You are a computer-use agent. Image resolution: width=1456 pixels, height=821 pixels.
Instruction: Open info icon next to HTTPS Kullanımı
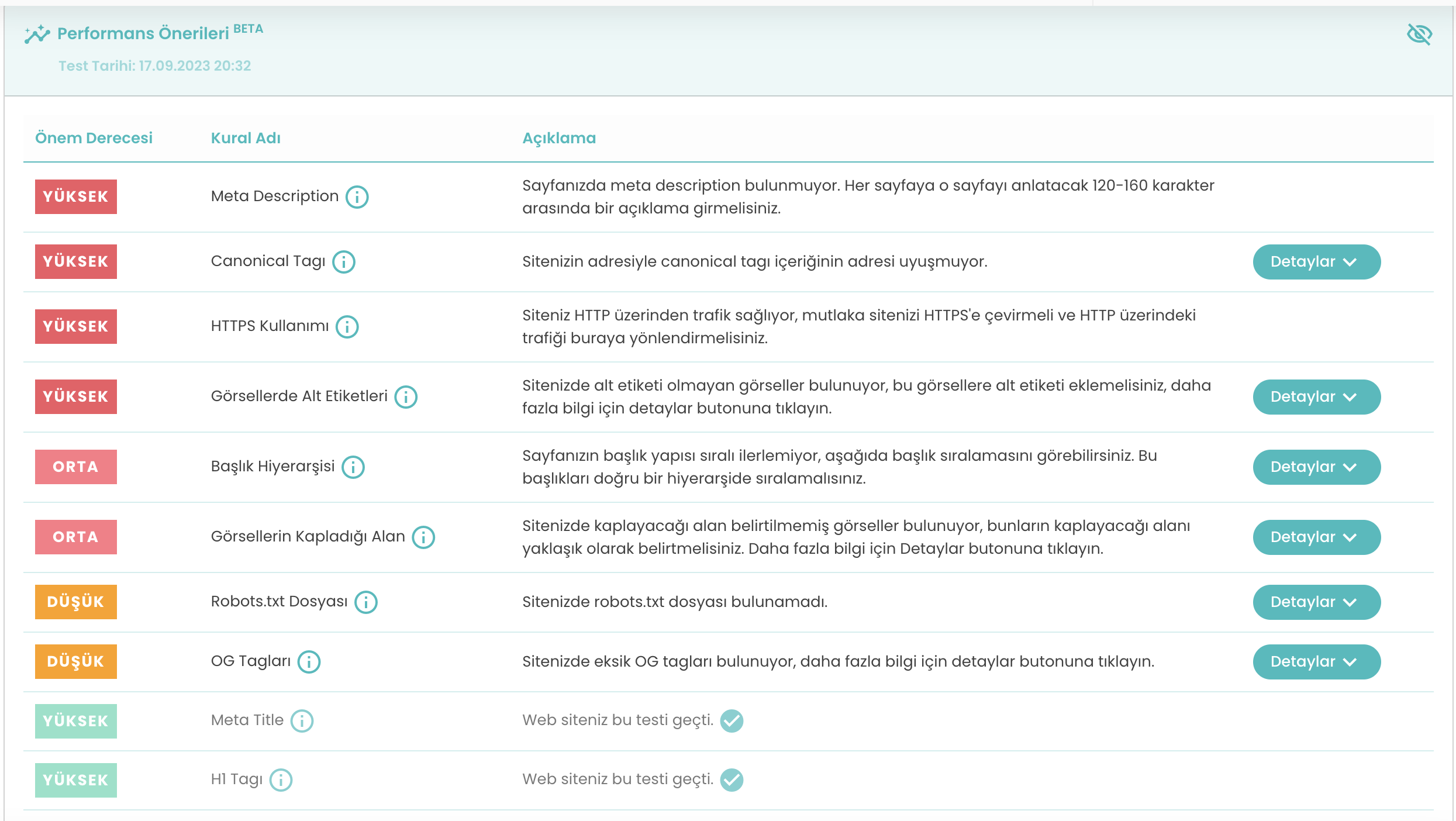pos(347,327)
